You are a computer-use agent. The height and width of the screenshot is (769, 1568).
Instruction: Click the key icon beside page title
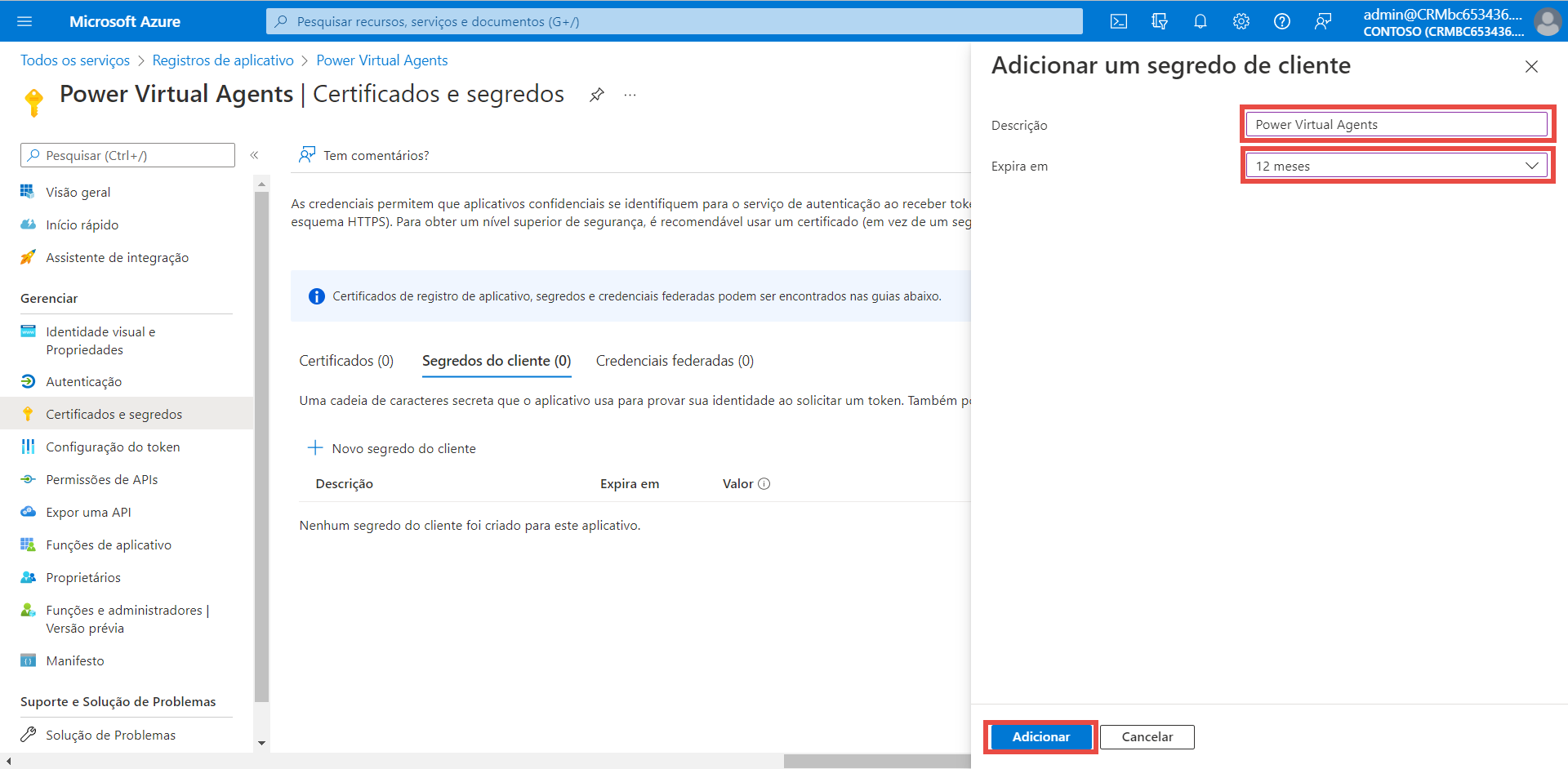pos(34,103)
